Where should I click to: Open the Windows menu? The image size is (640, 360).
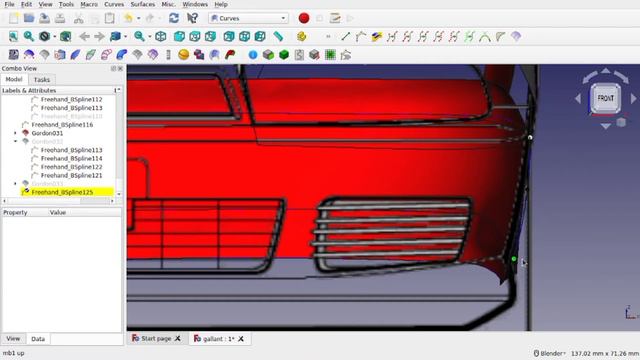[195, 4]
